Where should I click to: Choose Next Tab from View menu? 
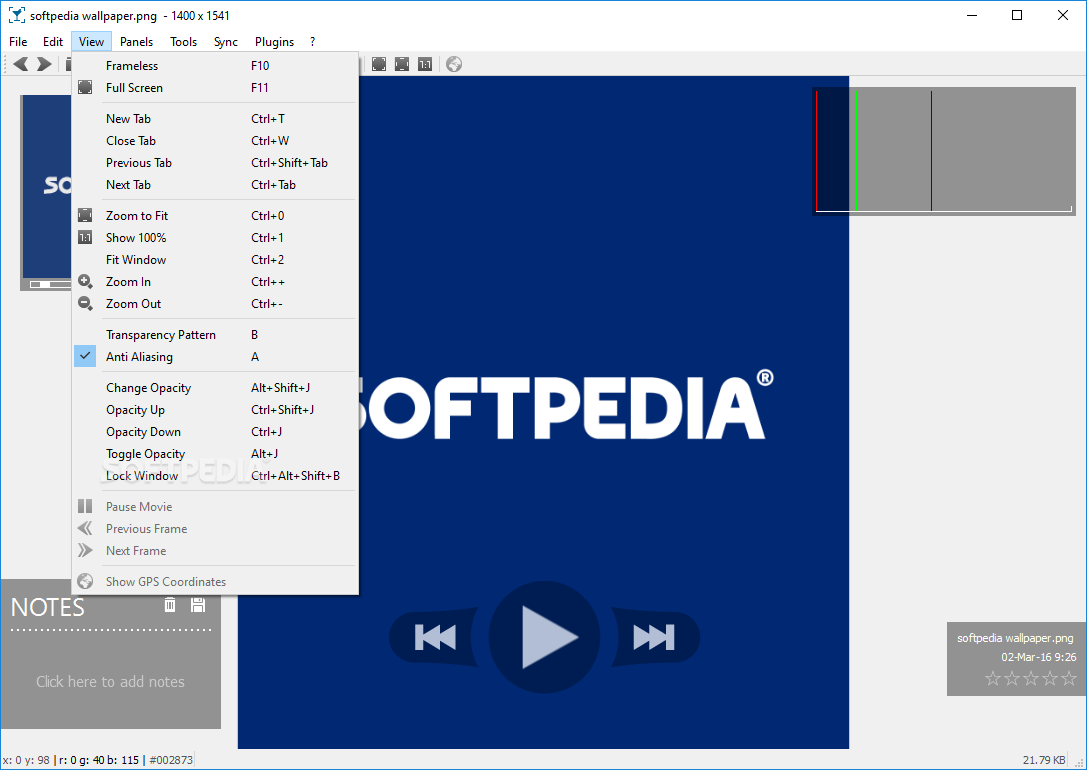(x=216, y=185)
